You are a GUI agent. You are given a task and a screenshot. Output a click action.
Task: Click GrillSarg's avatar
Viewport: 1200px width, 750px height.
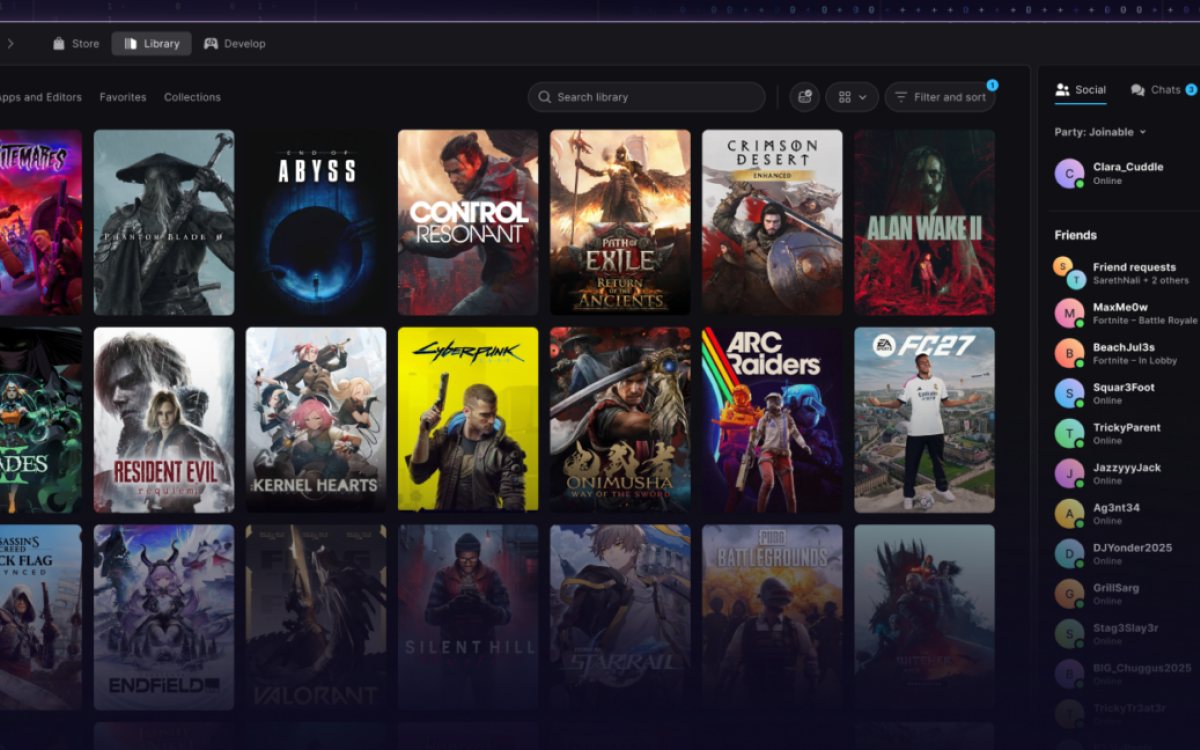pos(1069,593)
